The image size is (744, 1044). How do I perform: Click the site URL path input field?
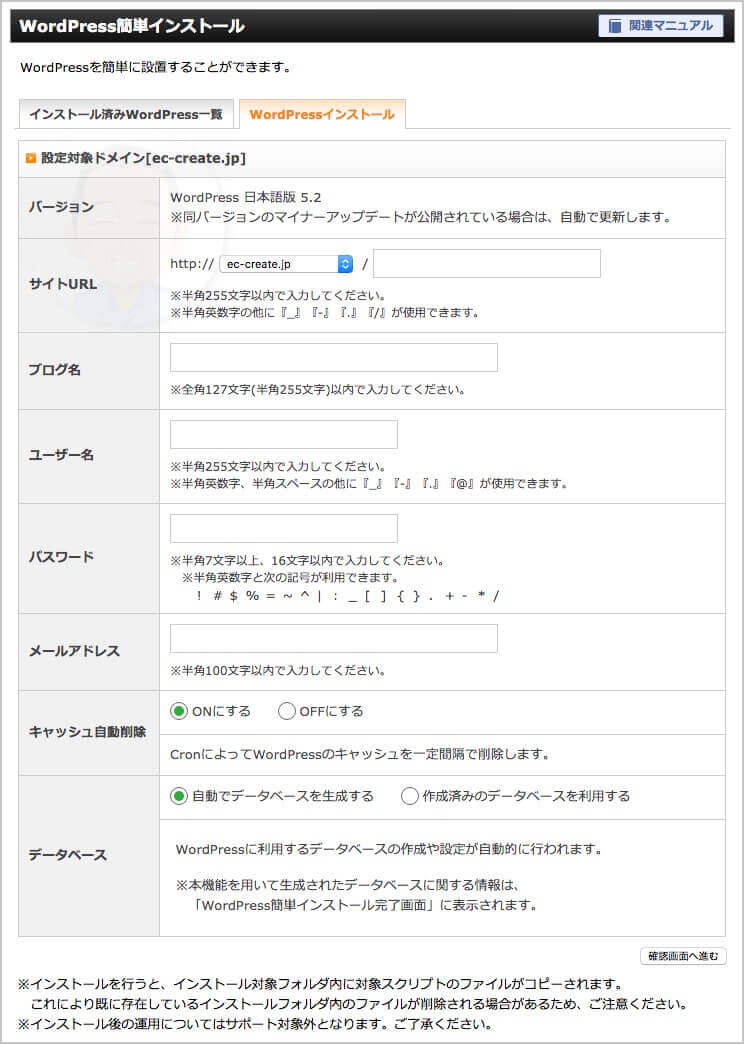pos(487,264)
